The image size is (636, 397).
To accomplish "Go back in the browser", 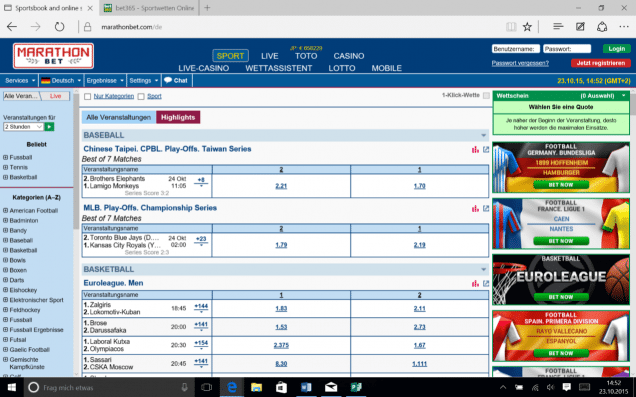I will tap(12, 27).
